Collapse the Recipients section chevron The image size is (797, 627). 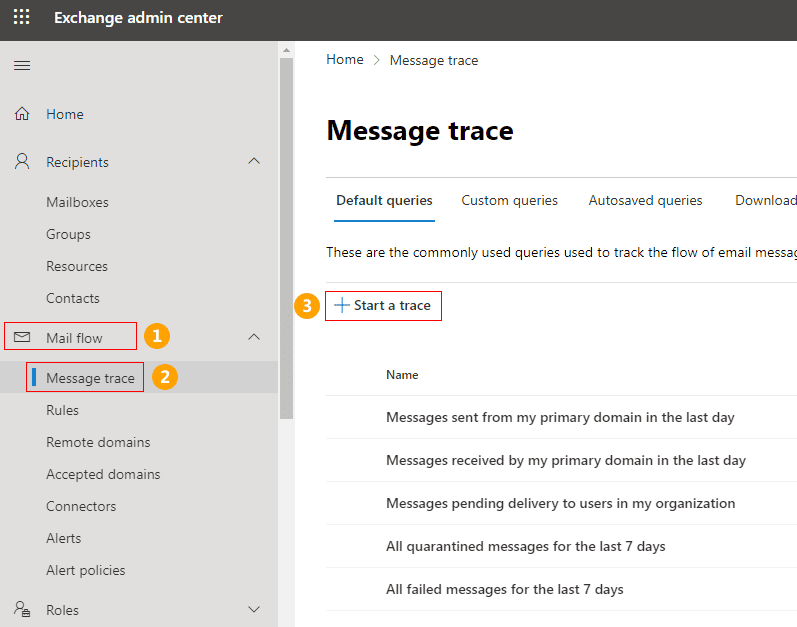click(254, 161)
